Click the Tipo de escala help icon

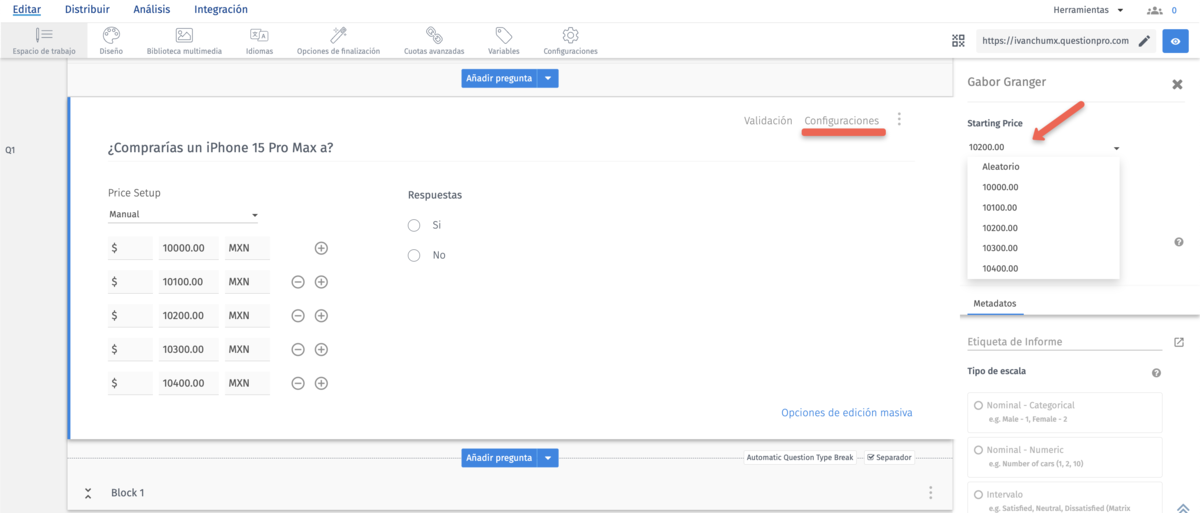point(1156,373)
